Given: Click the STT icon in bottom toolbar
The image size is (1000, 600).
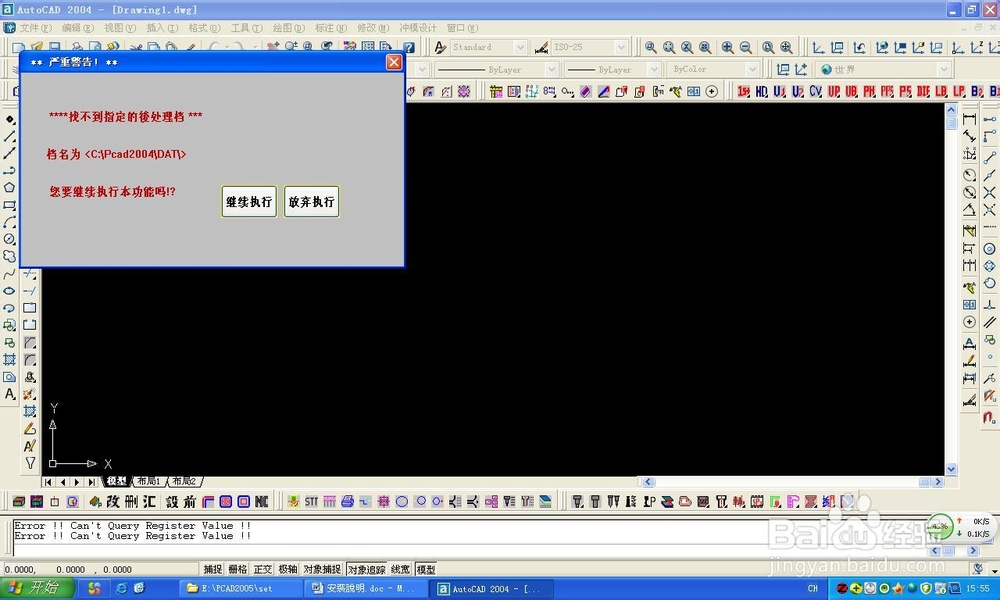Looking at the screenshot, I should coord(311,502).
